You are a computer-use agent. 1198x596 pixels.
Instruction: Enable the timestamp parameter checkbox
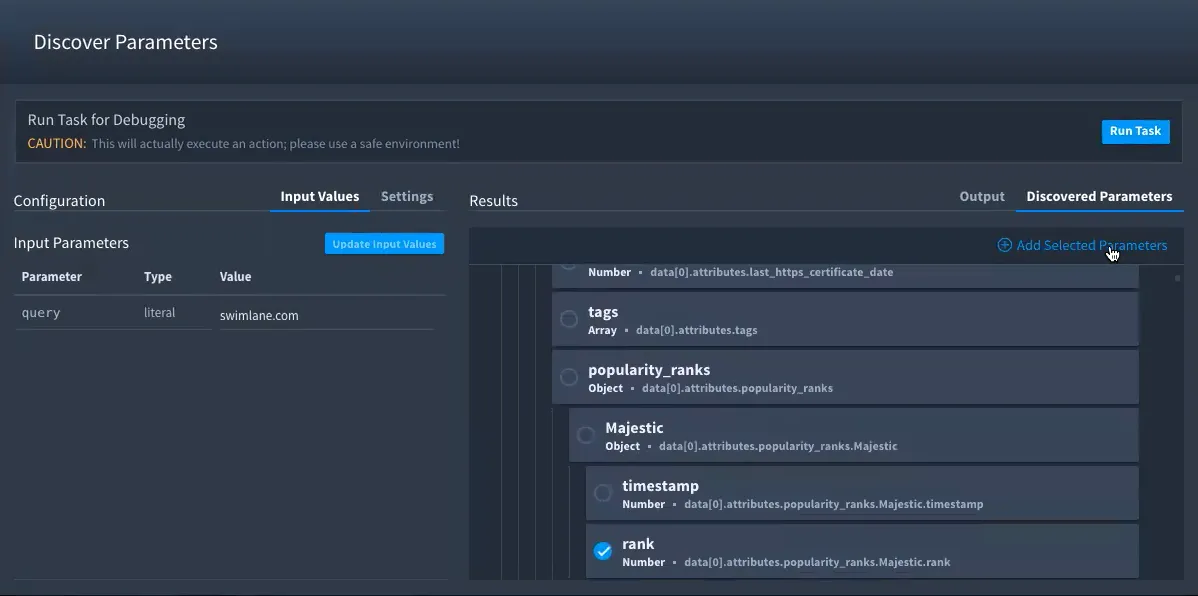pos(603,493)
